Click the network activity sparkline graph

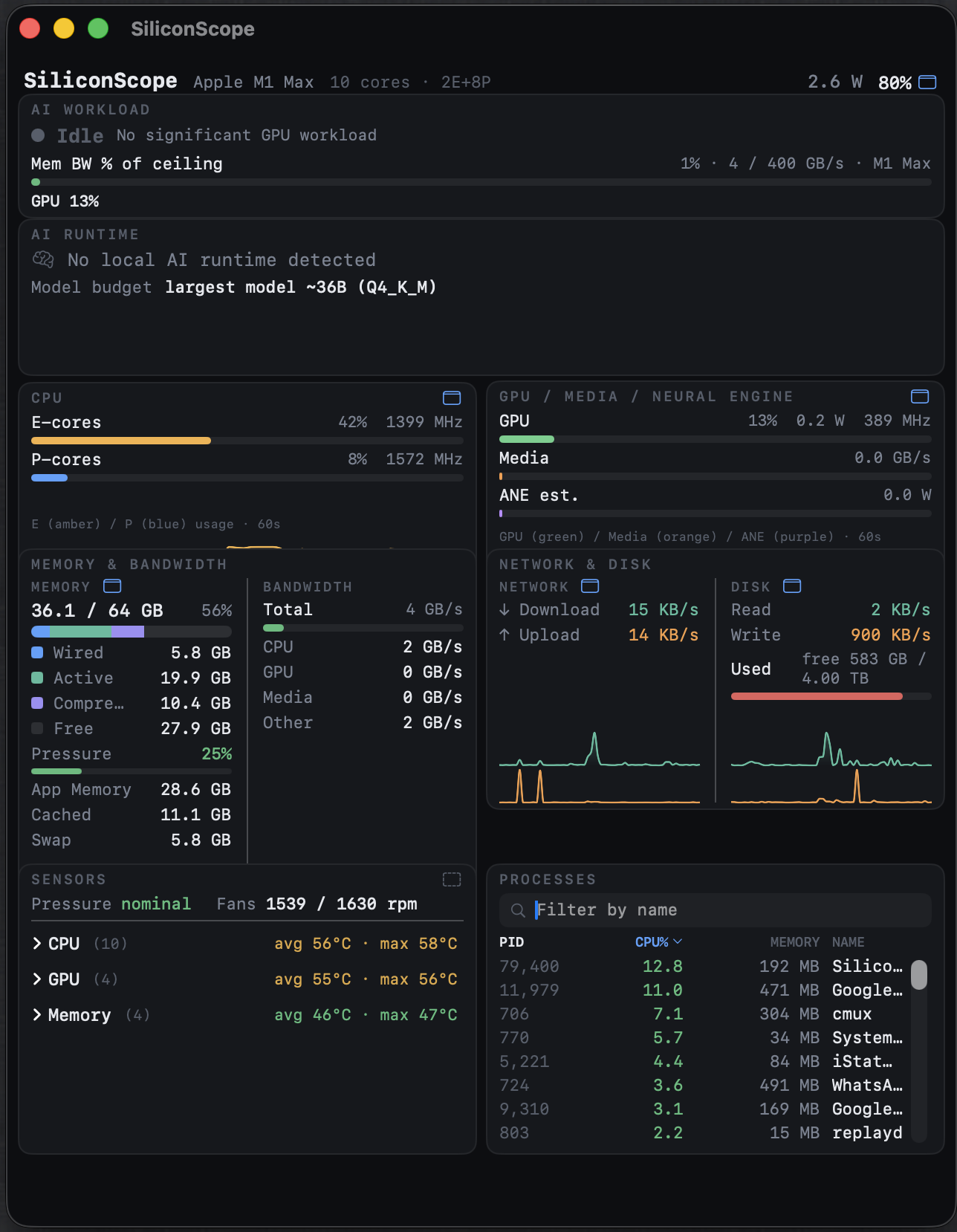pyautogui.click(x=600, y=768)
